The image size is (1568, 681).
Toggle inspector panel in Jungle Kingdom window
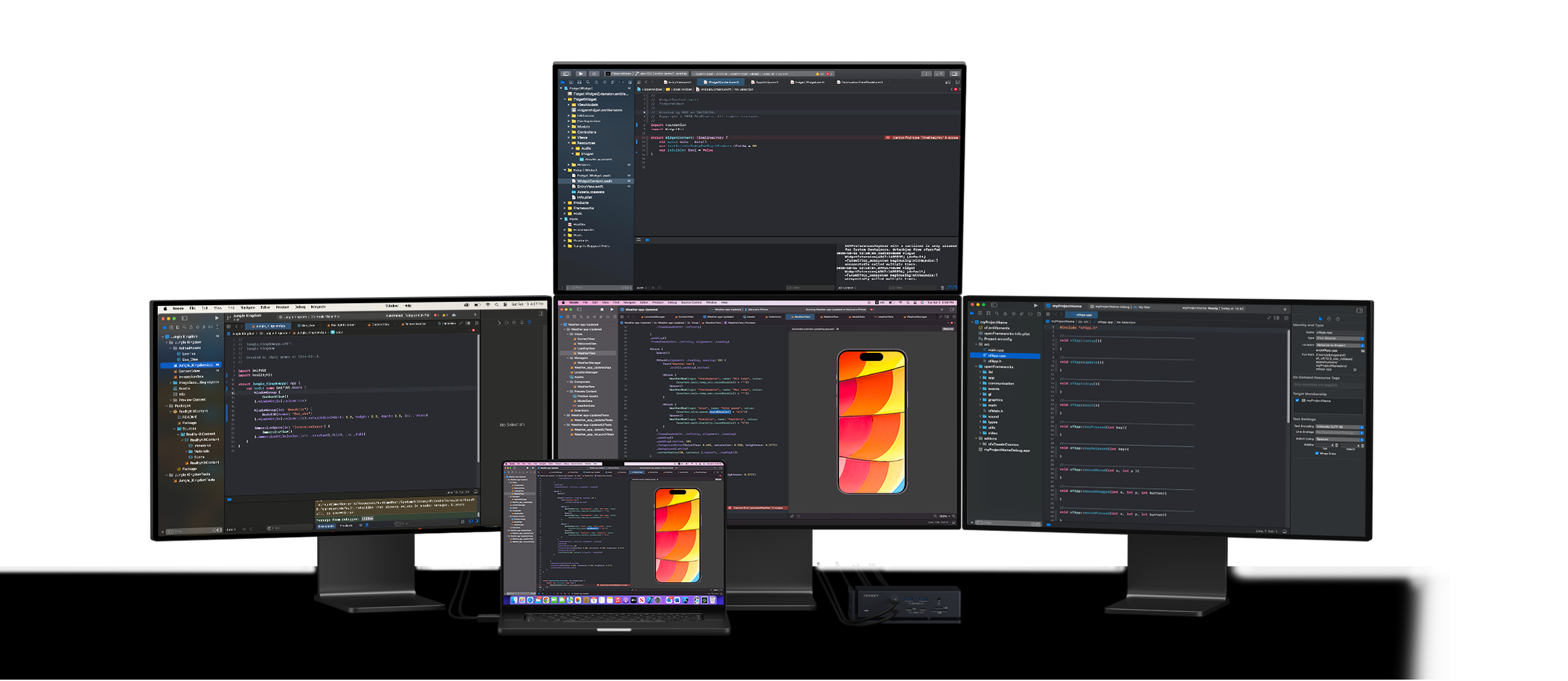pos(541,314)
